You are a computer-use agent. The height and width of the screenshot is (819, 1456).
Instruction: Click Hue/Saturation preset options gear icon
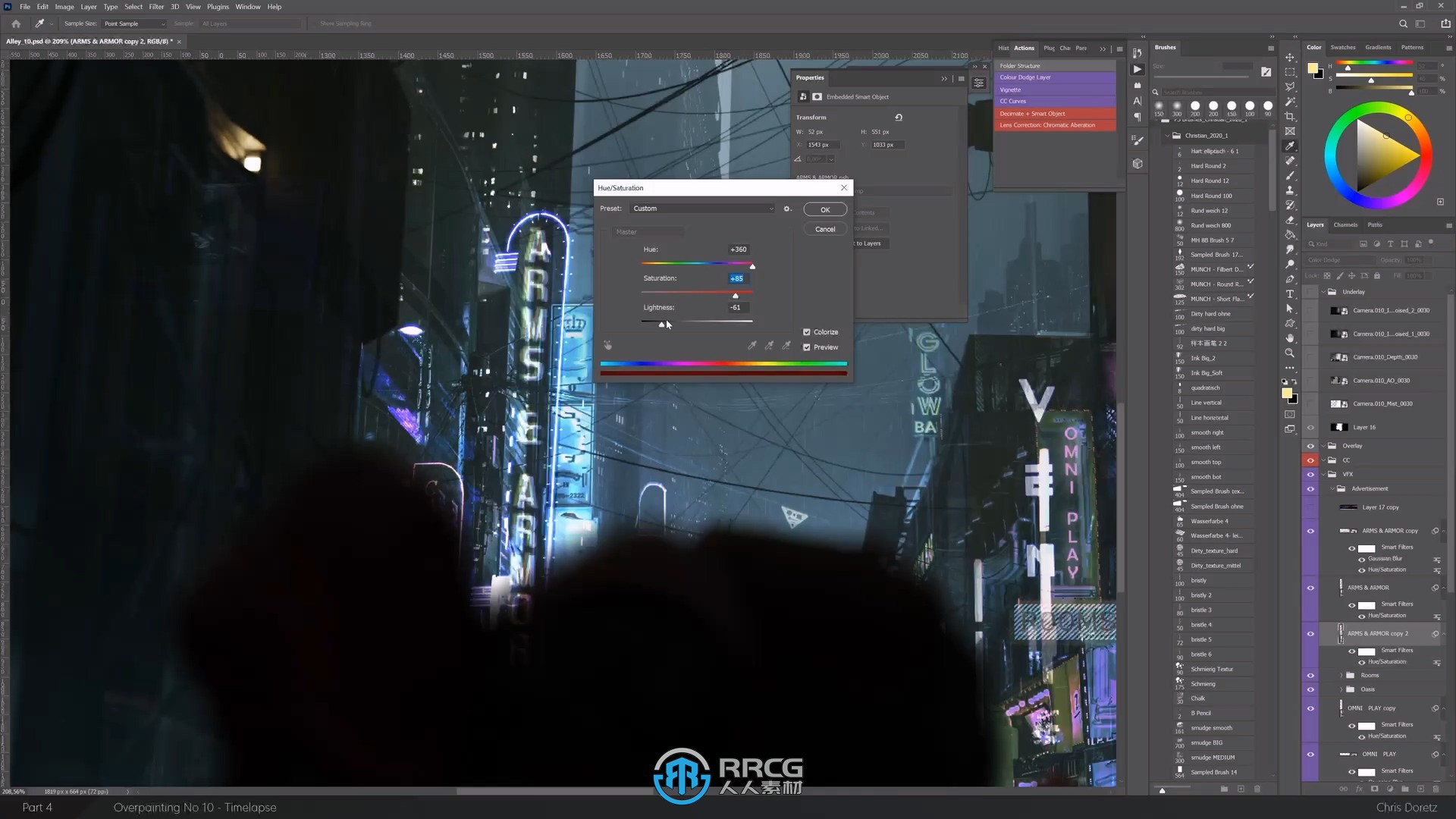(787, 209)
